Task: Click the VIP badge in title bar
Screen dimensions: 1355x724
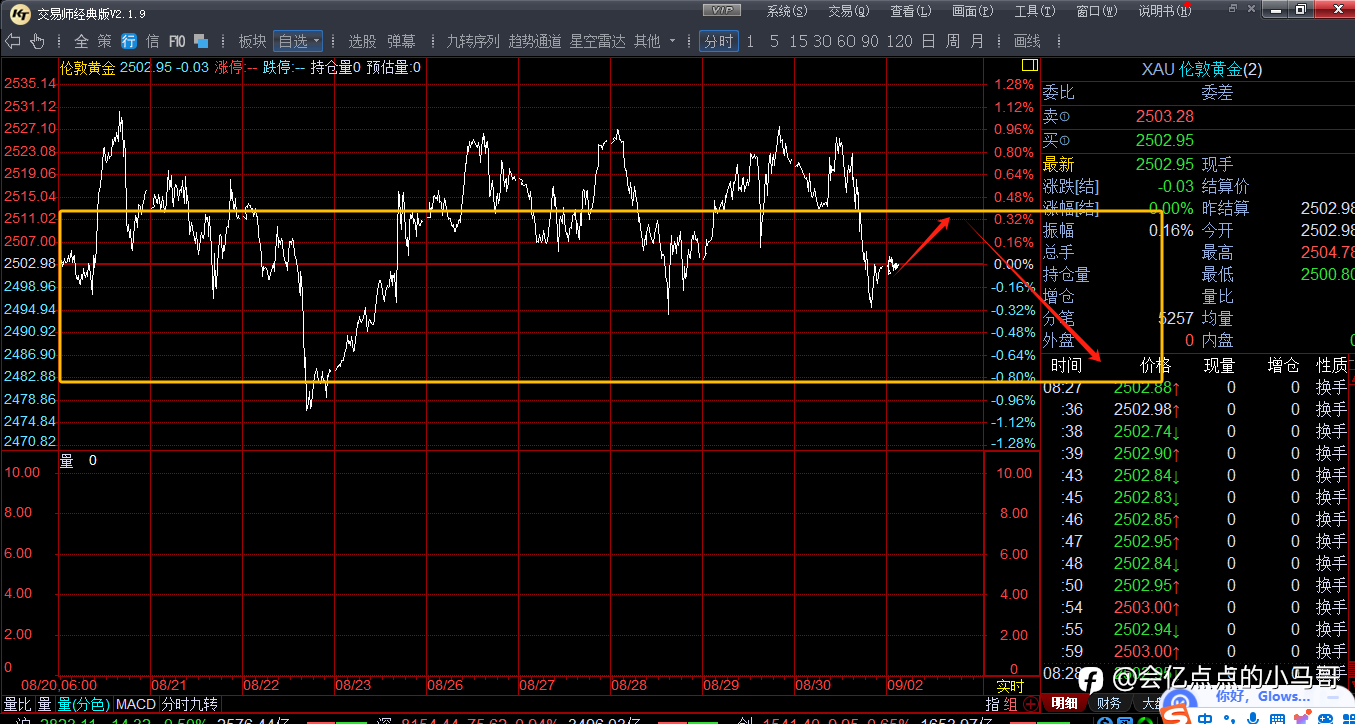Action: point(721,10)
